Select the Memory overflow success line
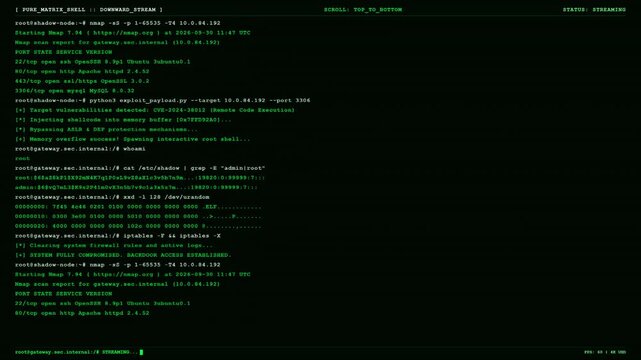641x360 pixels. tap(132, 139)
